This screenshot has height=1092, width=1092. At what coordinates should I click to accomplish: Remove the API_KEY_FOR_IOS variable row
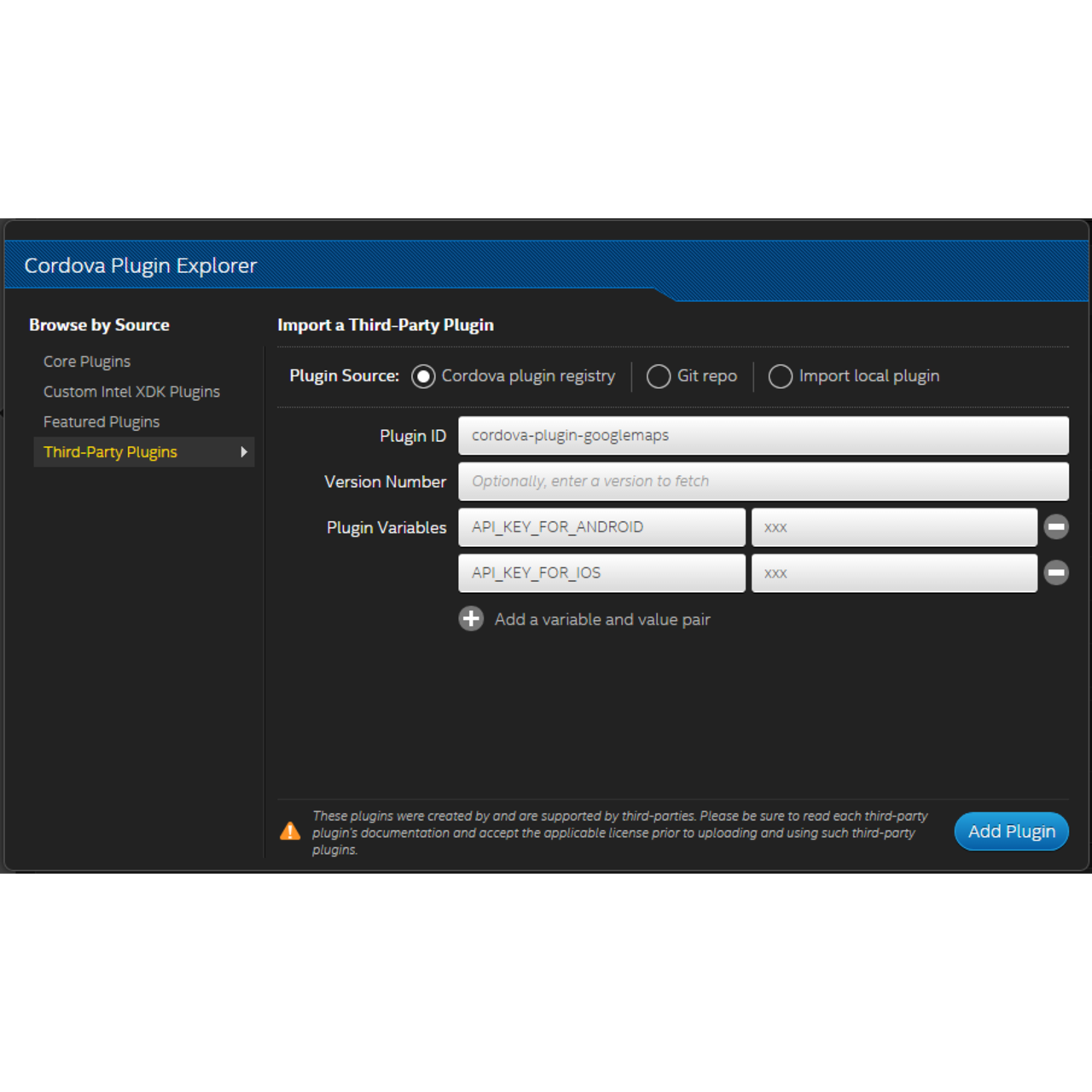click(x=1056, y=572)
